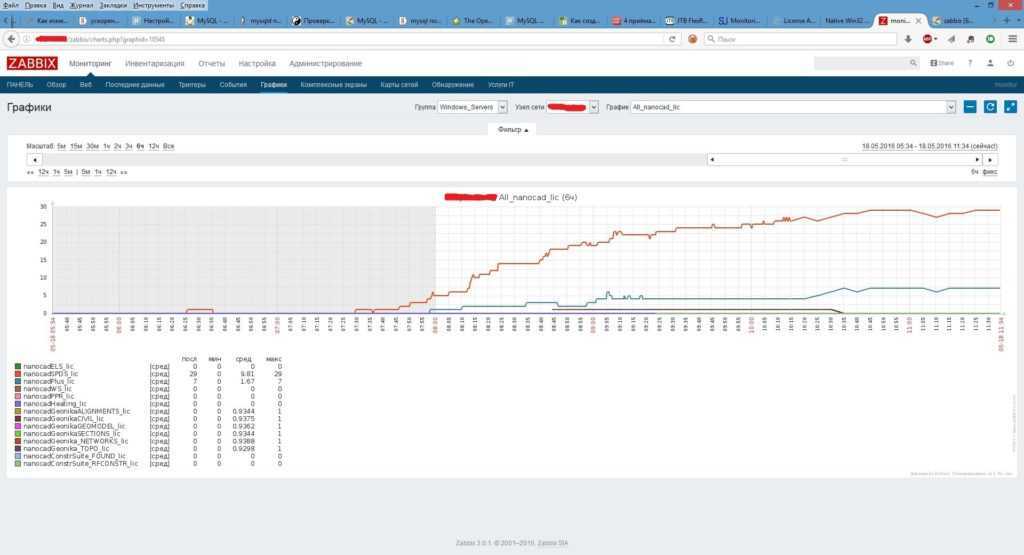Viewport: 1024px width, 555px height.
Task: Focus the browser address bar
Action: [x=346, y=39]
